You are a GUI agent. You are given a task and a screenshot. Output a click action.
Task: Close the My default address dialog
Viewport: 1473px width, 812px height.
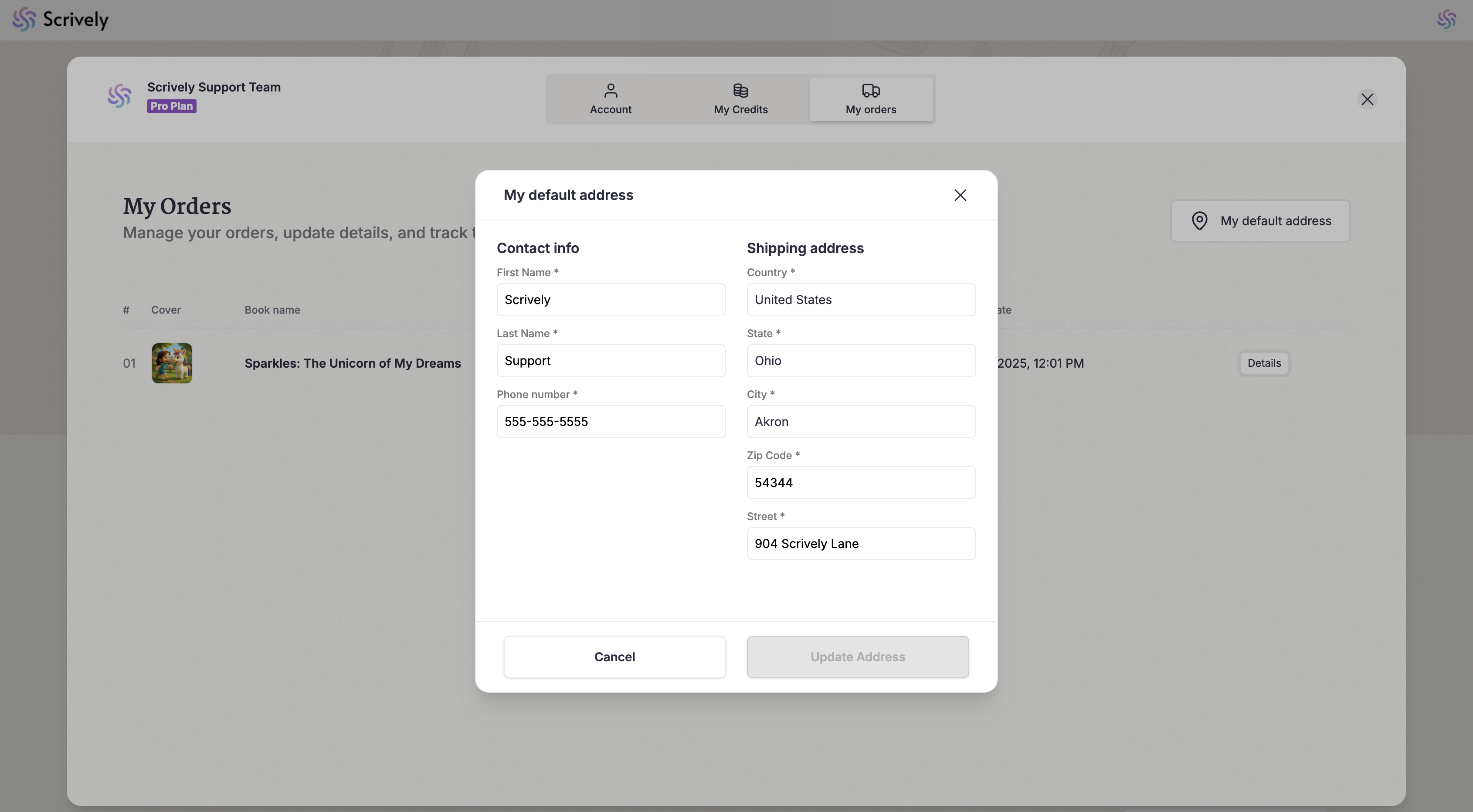point(960,196)
